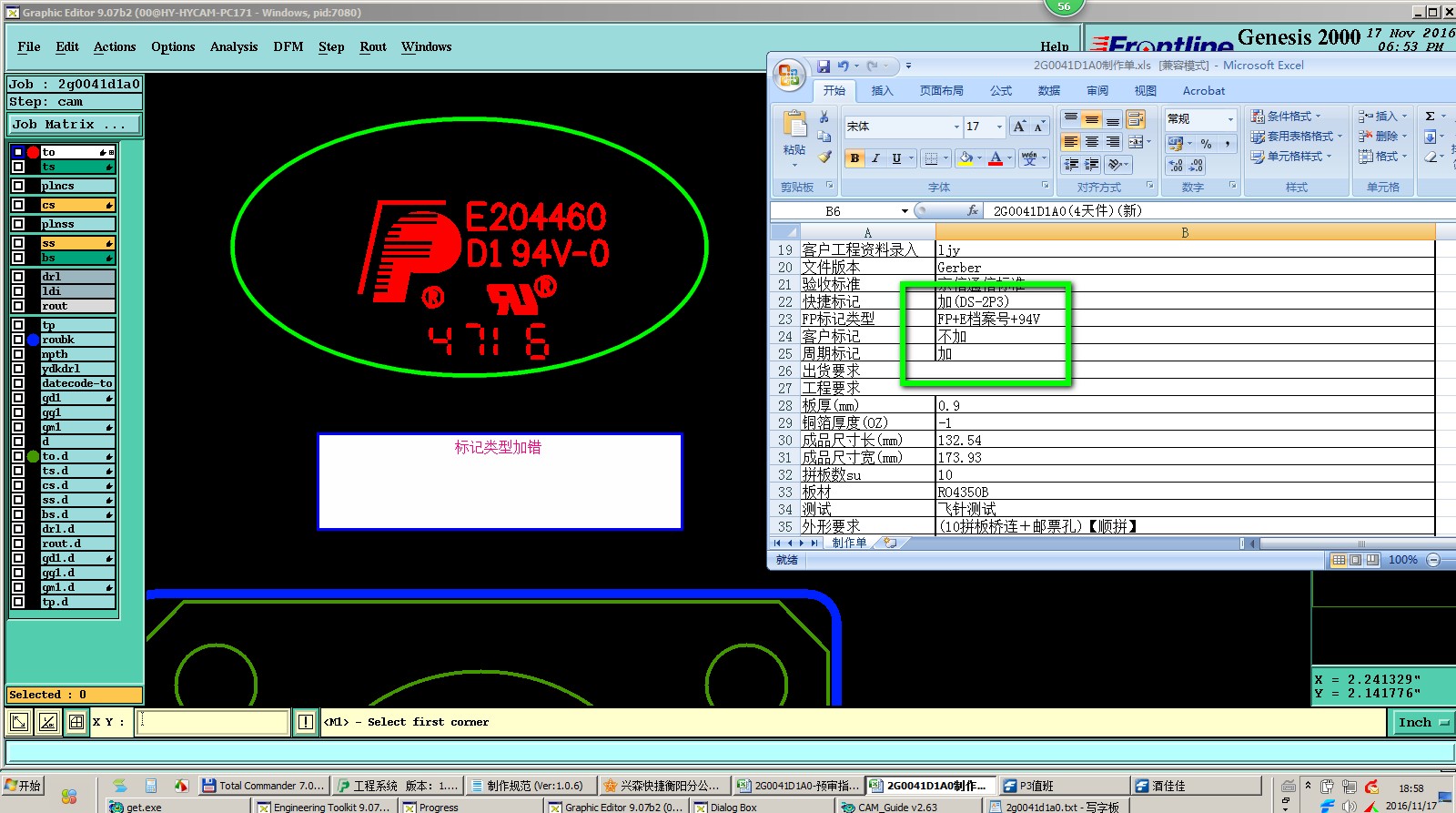This screenshot has height=813, width=1456.
Task: Open the number format dropdown showing 常规
Action: point(1230,119)
